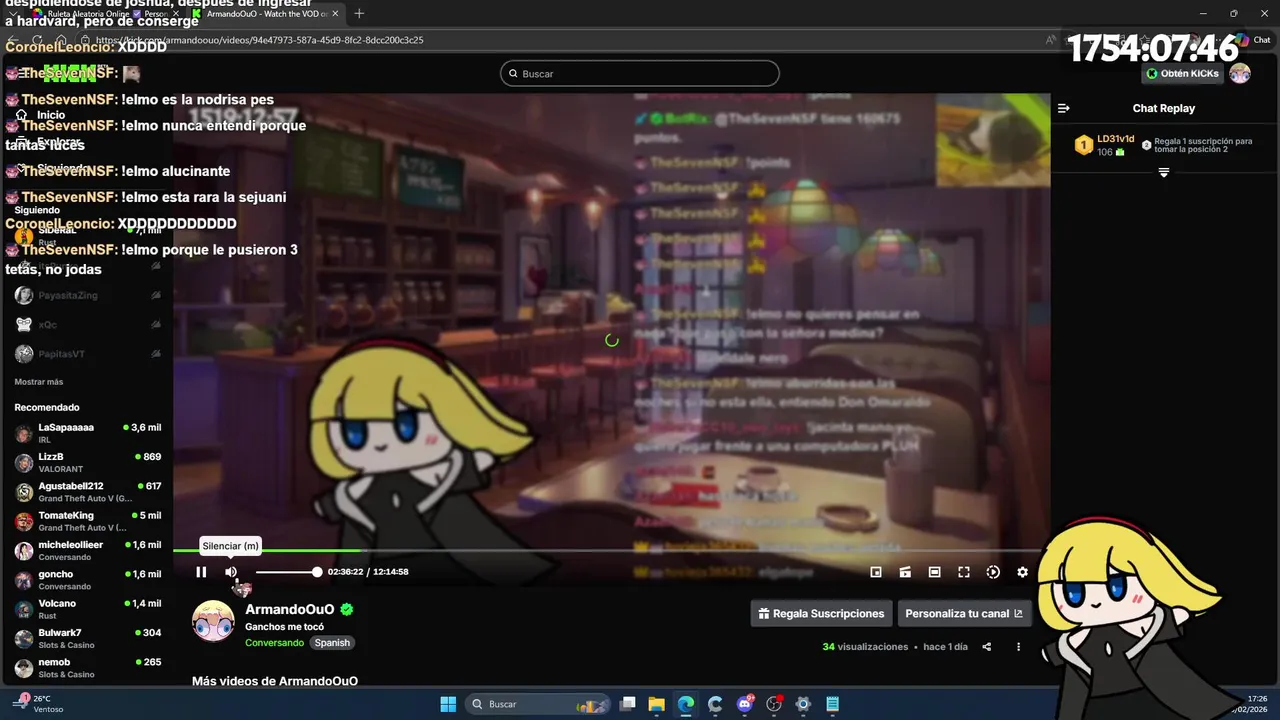Open PapitasVT followed channel
Image resolution: width=1280 pixels, height=720 pixels.
click(x=87, y=354)
